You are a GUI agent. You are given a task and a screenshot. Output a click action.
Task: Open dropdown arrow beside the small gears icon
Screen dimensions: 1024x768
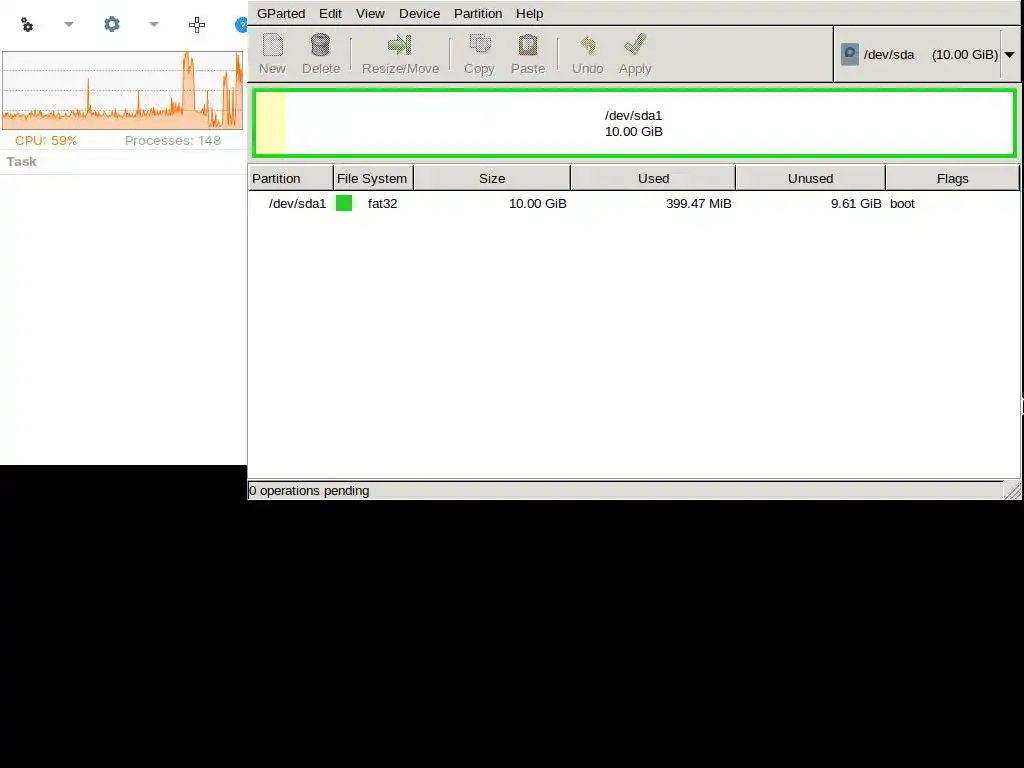coord(69,24)
